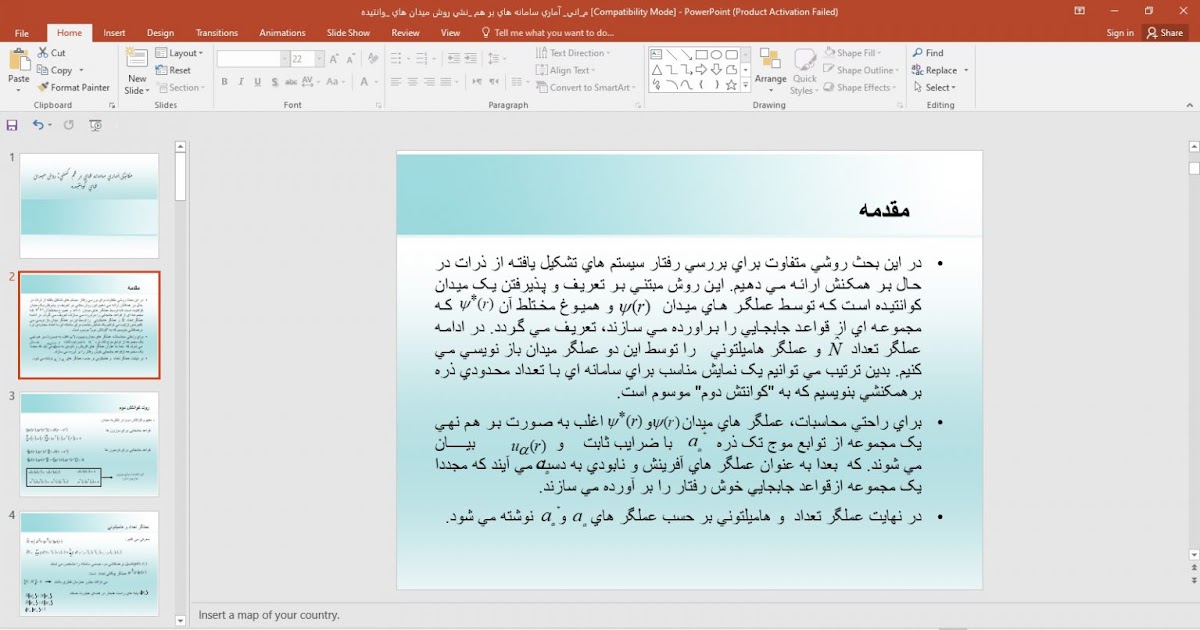Image resolution: width=1200 pixels, height=630 pixels.
Task: Switch to the Transitions tab
Action: (217, 33)
